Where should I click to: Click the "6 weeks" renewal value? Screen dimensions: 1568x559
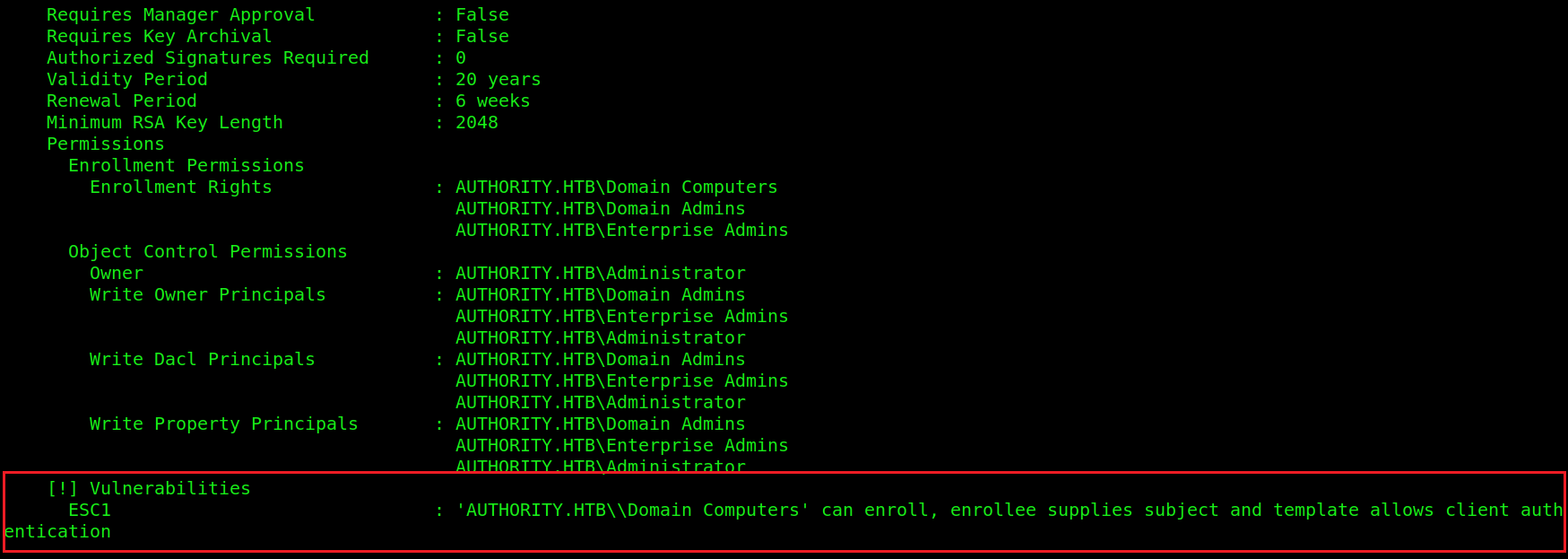pos(492,101)
